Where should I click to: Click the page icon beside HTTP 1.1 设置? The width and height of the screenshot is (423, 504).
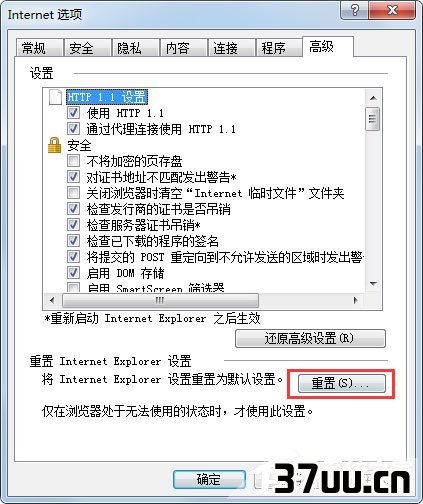(x=55, y=97)
